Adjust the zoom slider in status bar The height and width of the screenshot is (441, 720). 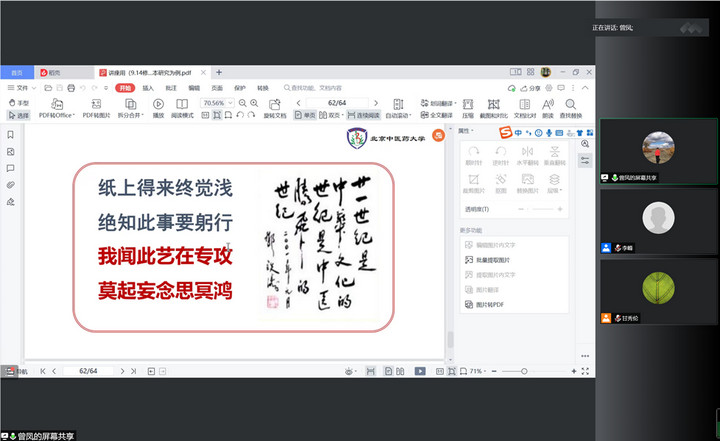click(523, 371)
